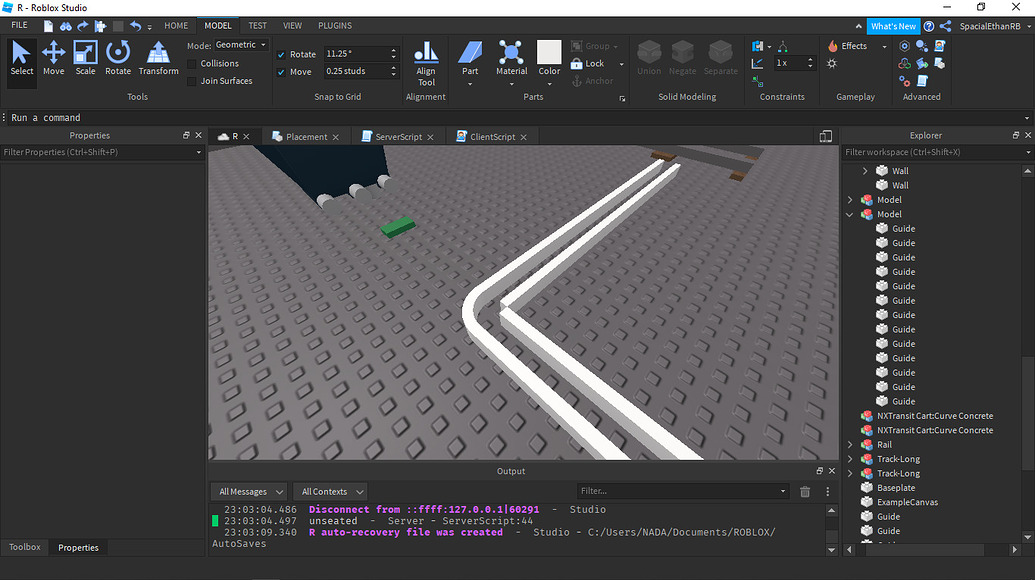Switch to the Toolbox panel tab
Image resolution: width=1035 pixels, height=580 pixels.
(x=24, y=547)
